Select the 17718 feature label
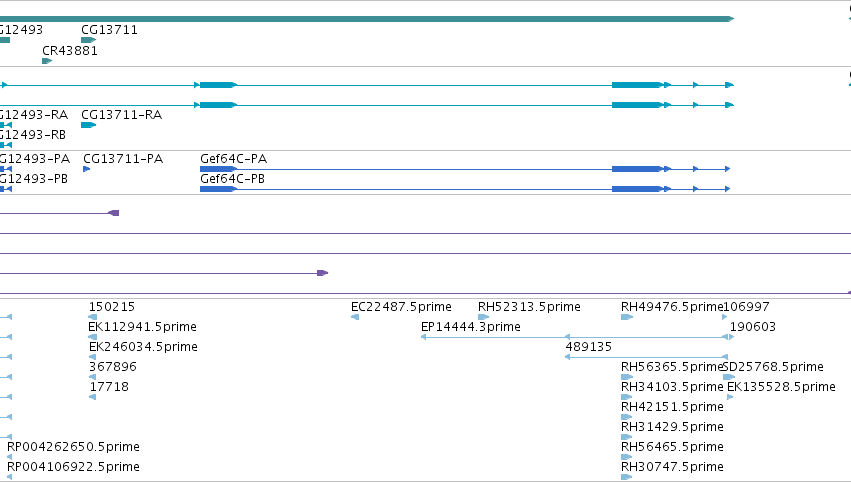The image size is (851, 482). click(x=109, y=387)
